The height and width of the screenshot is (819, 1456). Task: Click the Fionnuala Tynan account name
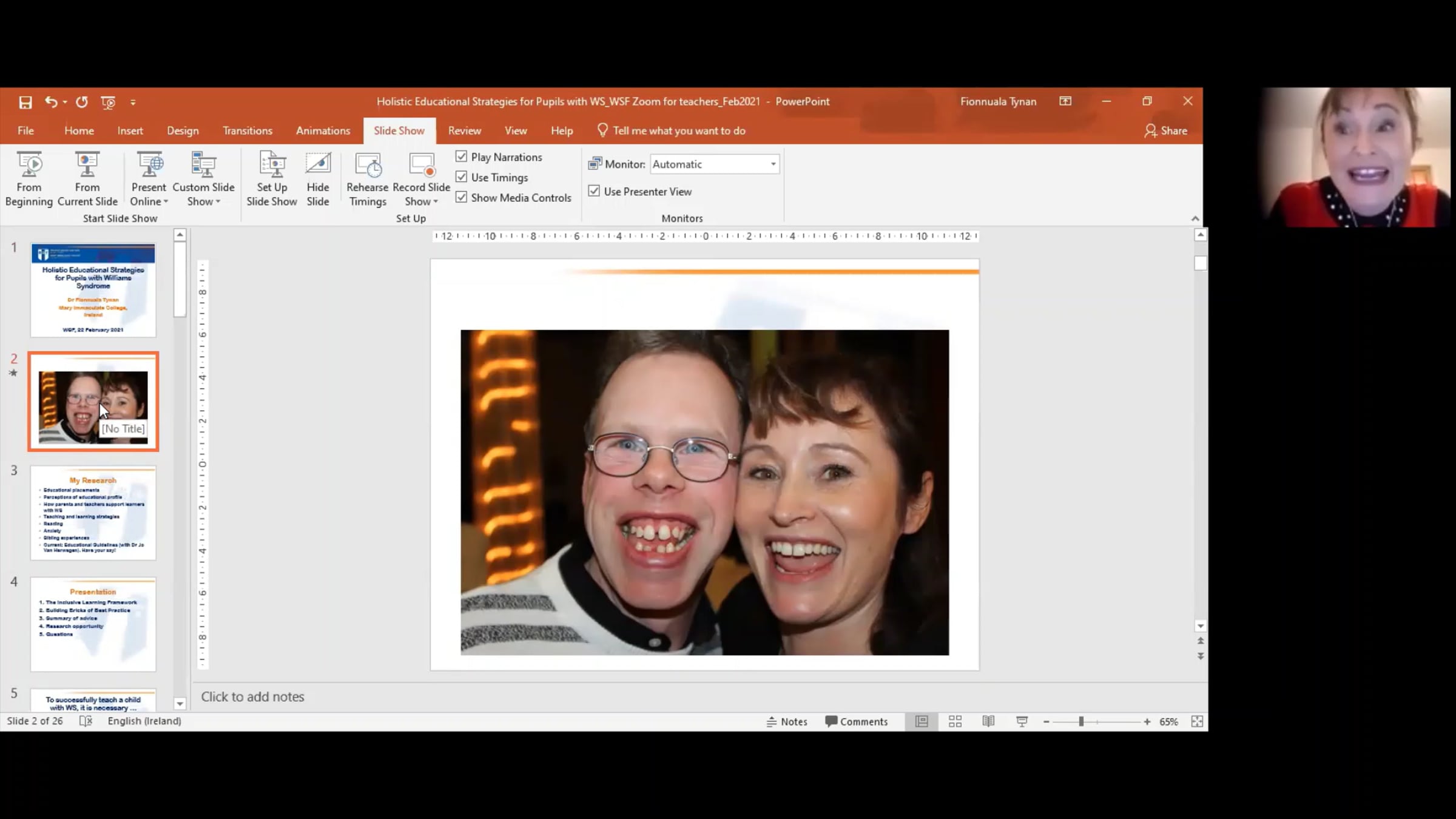point(999,101)
